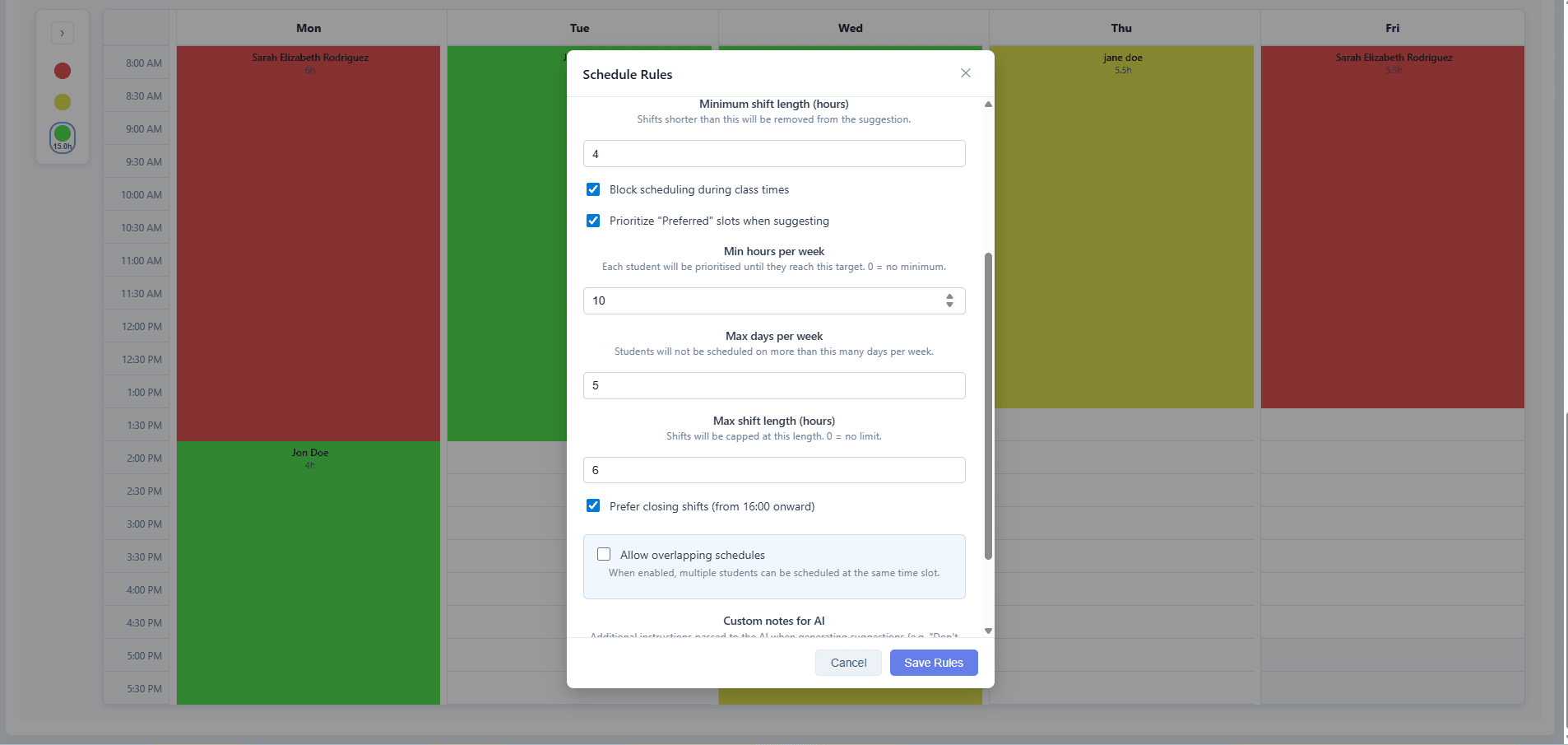This screenshot has height=745, width=1568.
Task: Toggle Prioritize Preferred slots checkbox
Action: coord(593,221)
